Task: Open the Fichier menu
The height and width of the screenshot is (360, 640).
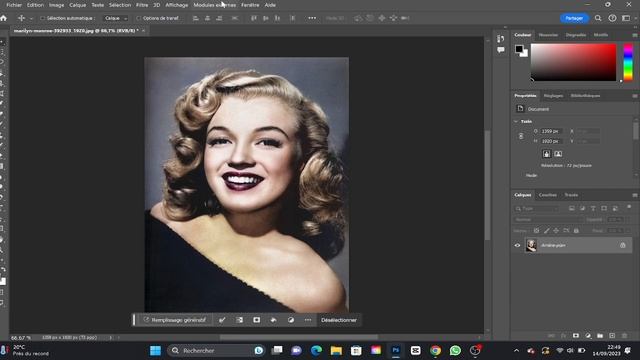Action: [x=14, y=5]
